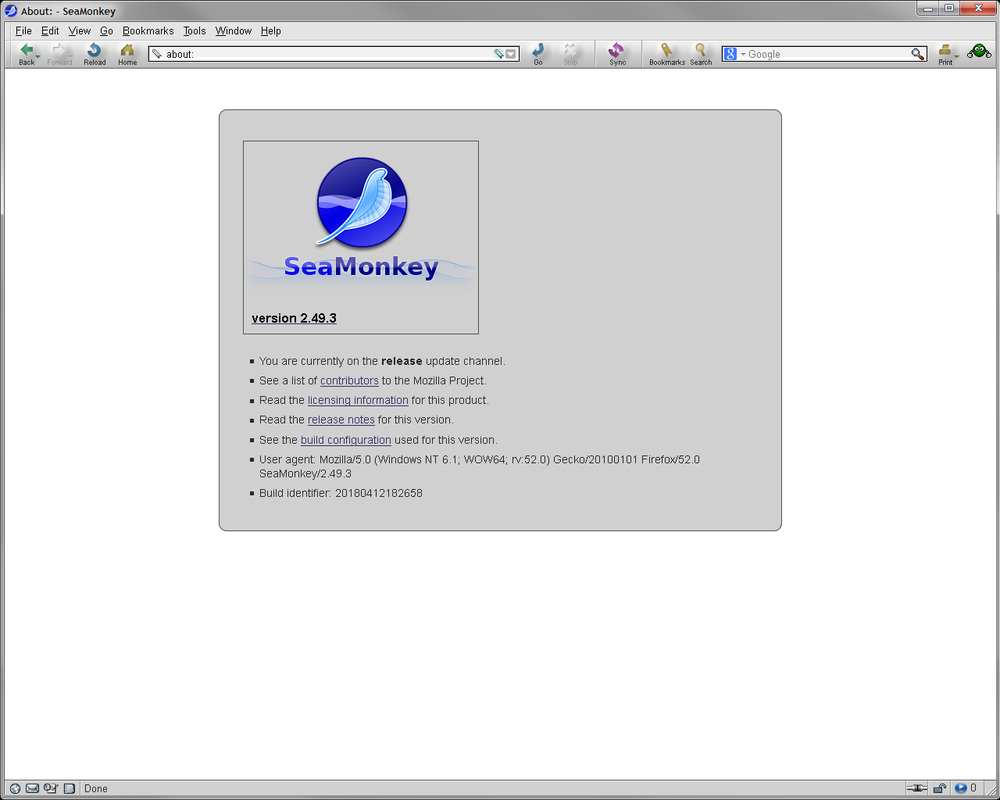
Task: Go back using the Back arrow
Action: pyautogui.click(x=26, y=54)
